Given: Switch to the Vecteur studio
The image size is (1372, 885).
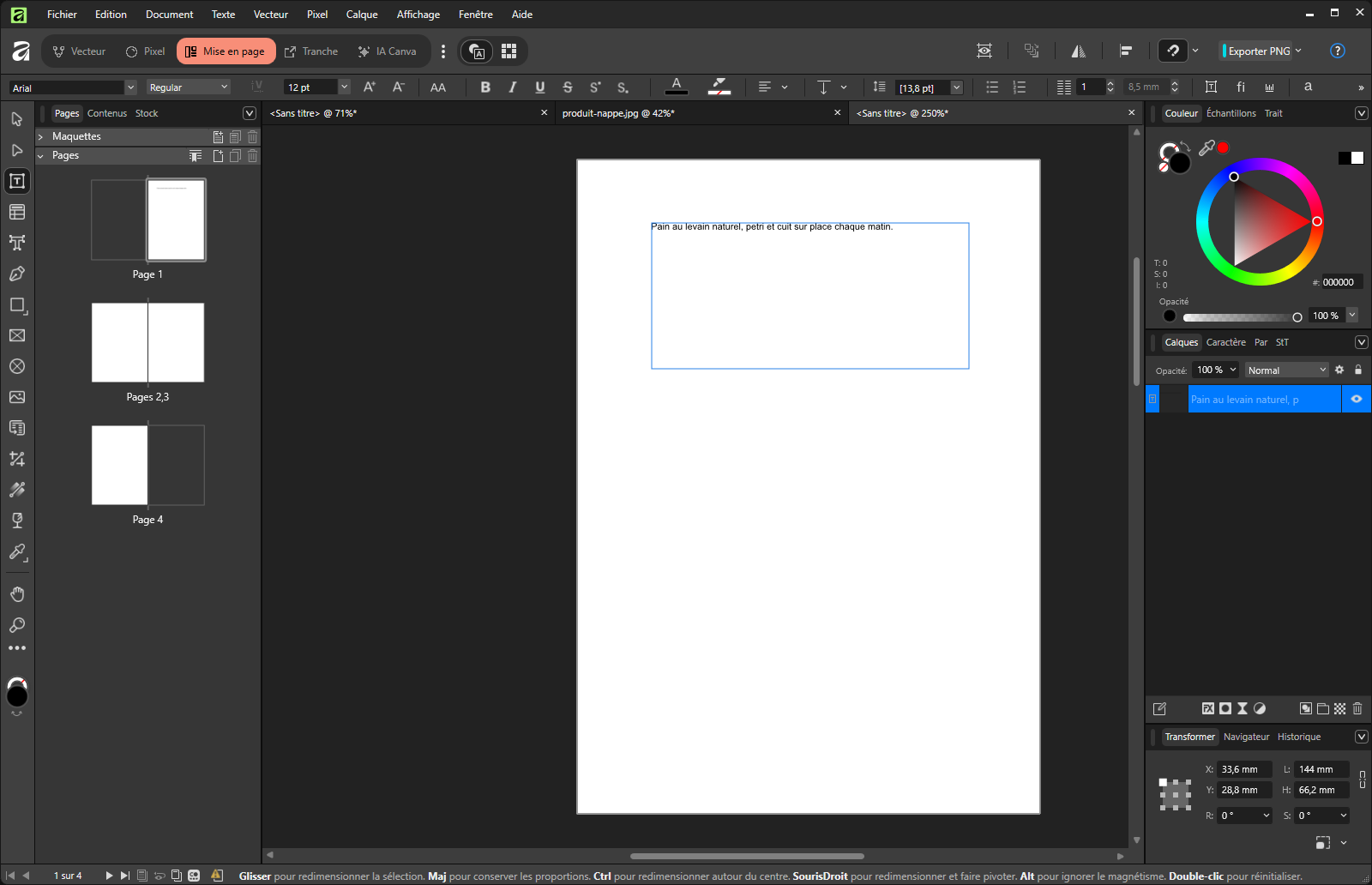Looking at the screenshot, I should click(x=79, y=51).
